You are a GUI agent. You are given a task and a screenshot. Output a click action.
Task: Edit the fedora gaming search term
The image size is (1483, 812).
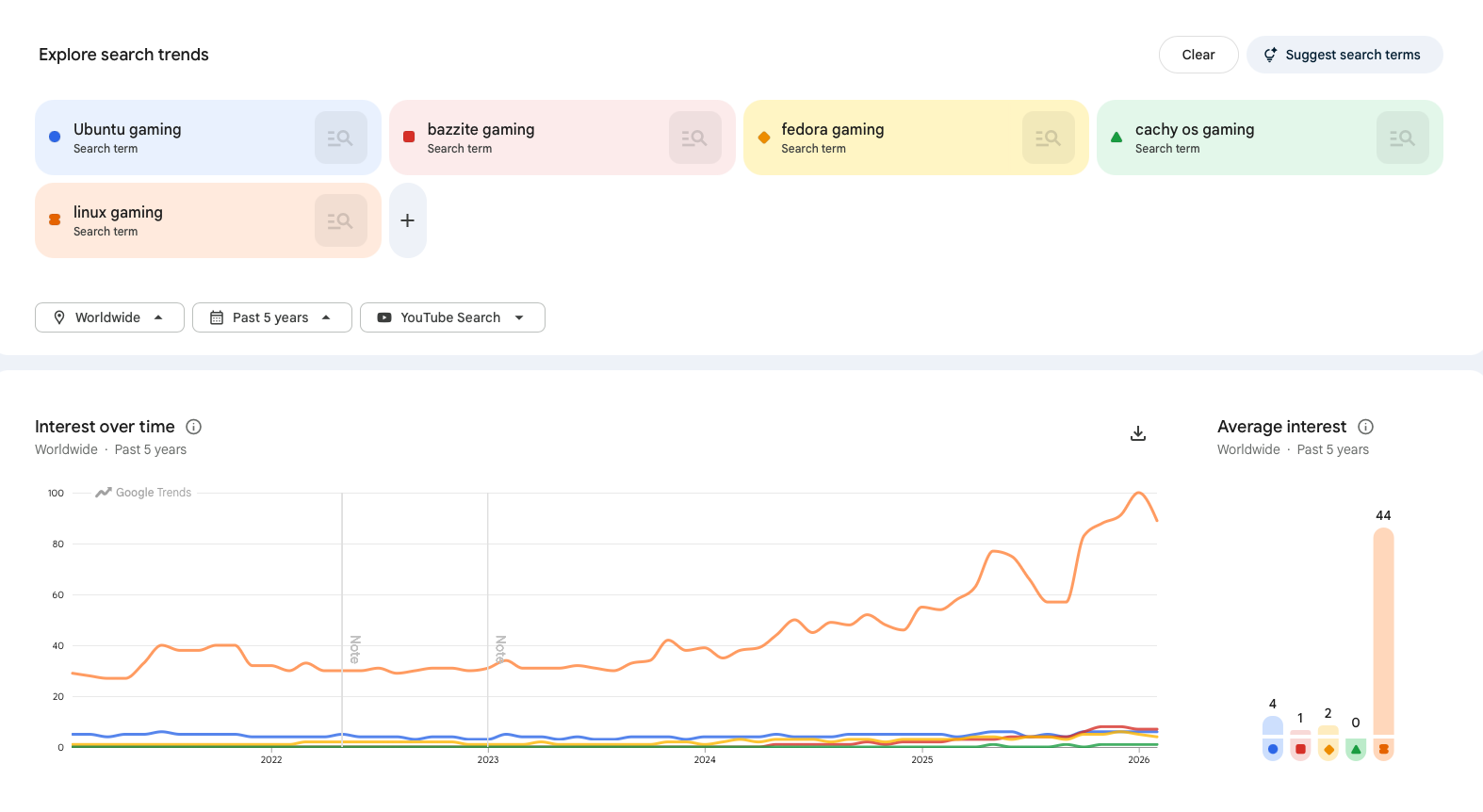(832, 130)
